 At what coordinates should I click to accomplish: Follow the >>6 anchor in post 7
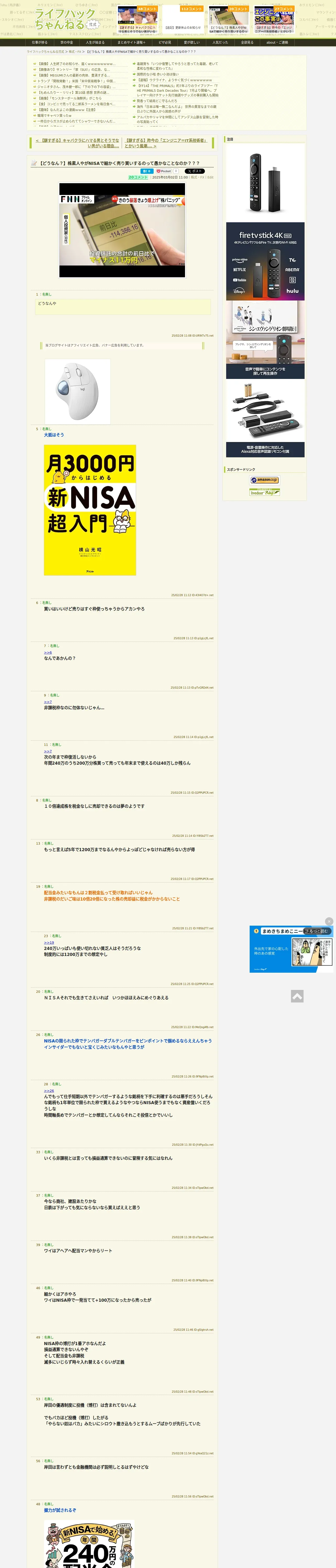point(48,652)
